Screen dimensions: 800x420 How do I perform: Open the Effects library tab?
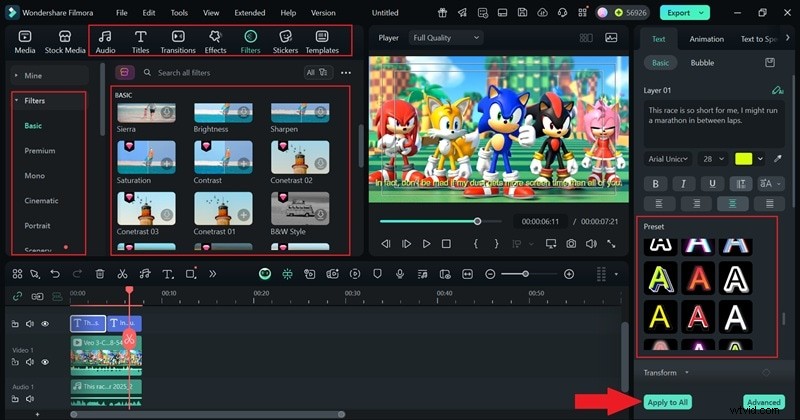(215, 41)
